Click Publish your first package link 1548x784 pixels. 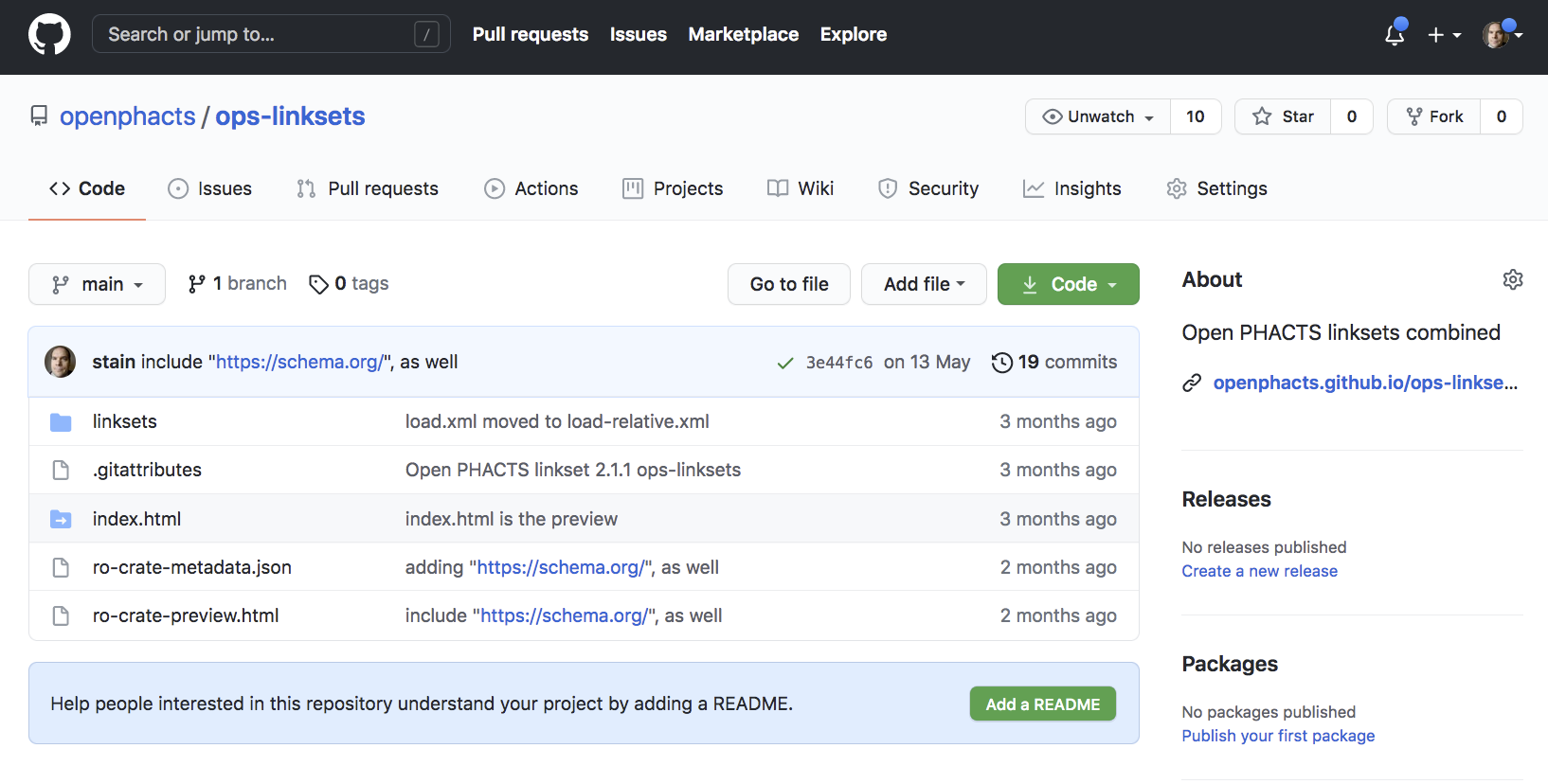[1278, 736]
